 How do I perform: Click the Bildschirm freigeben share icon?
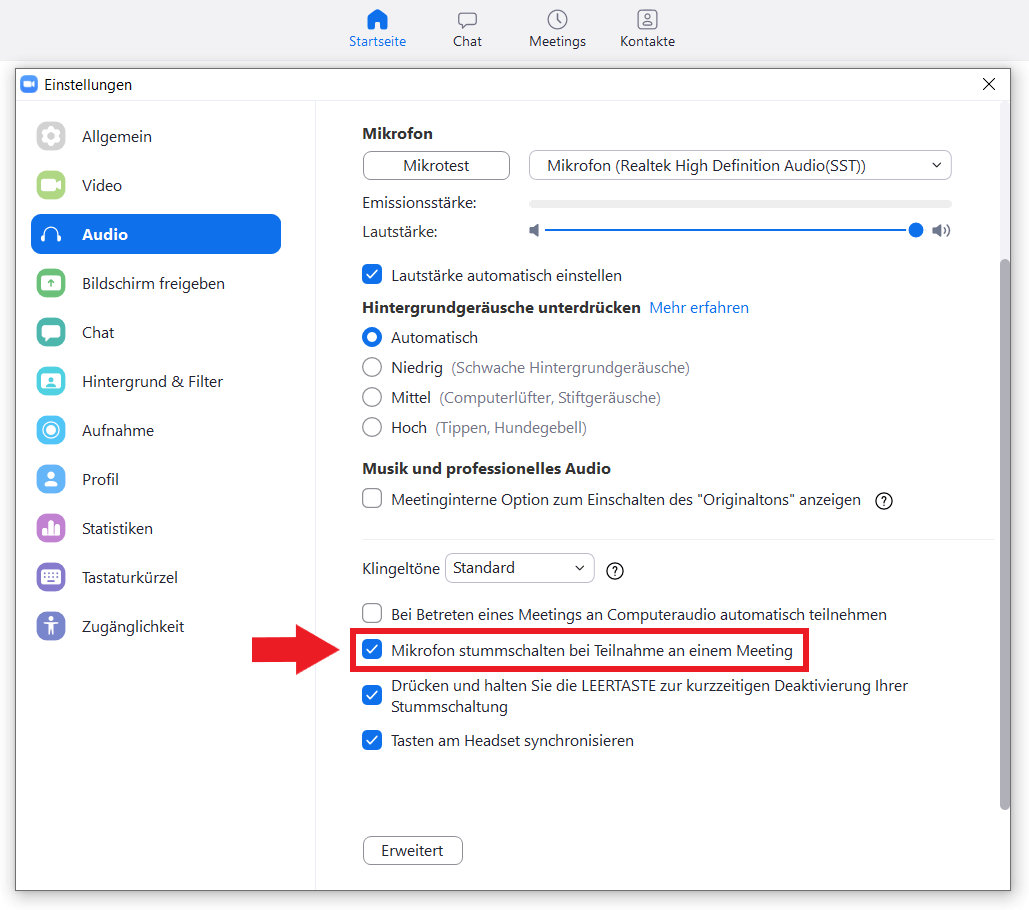pyautogui.click(x=51, y=283)
